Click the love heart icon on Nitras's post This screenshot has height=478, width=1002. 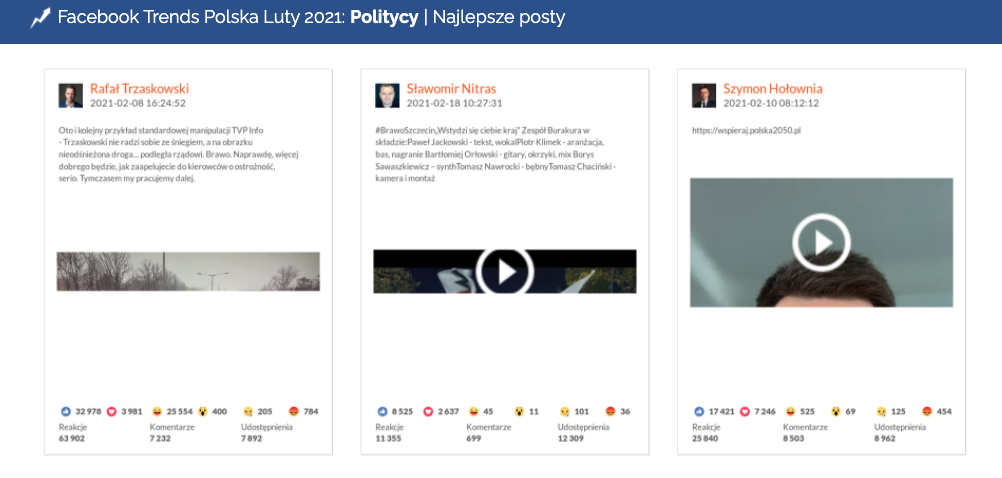(428, 411)
